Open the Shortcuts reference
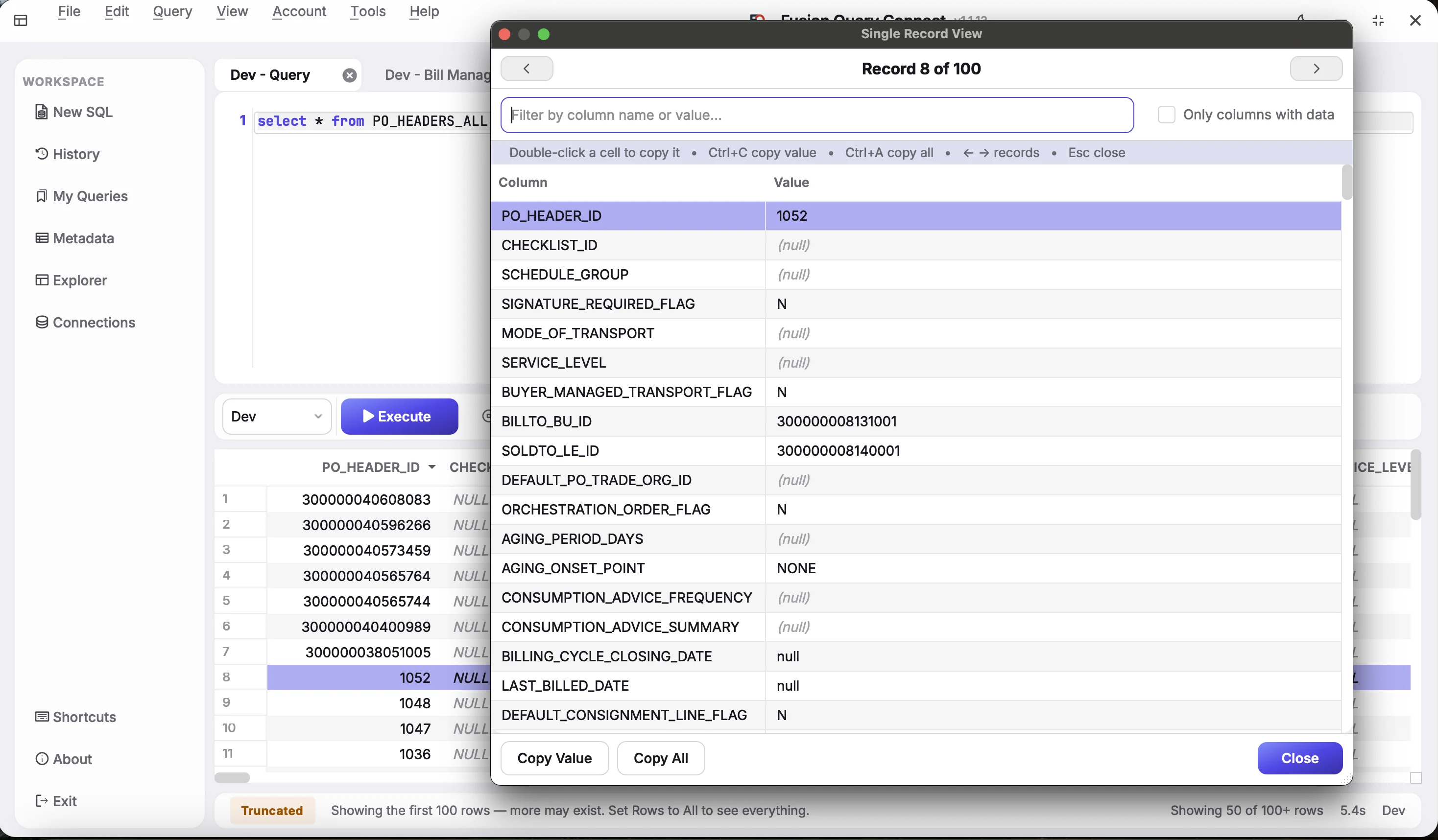The image size is (1438, 840). coord(76,717)
